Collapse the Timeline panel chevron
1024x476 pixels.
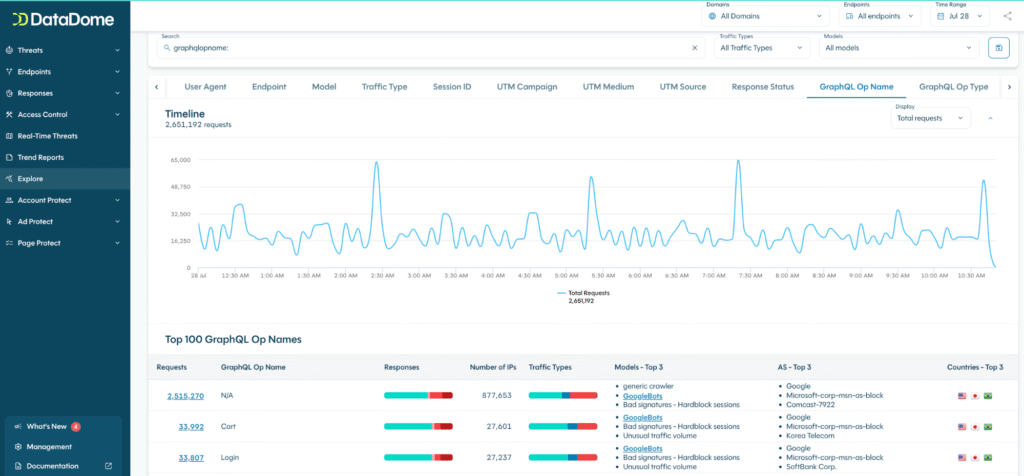(x=990, y=118)
